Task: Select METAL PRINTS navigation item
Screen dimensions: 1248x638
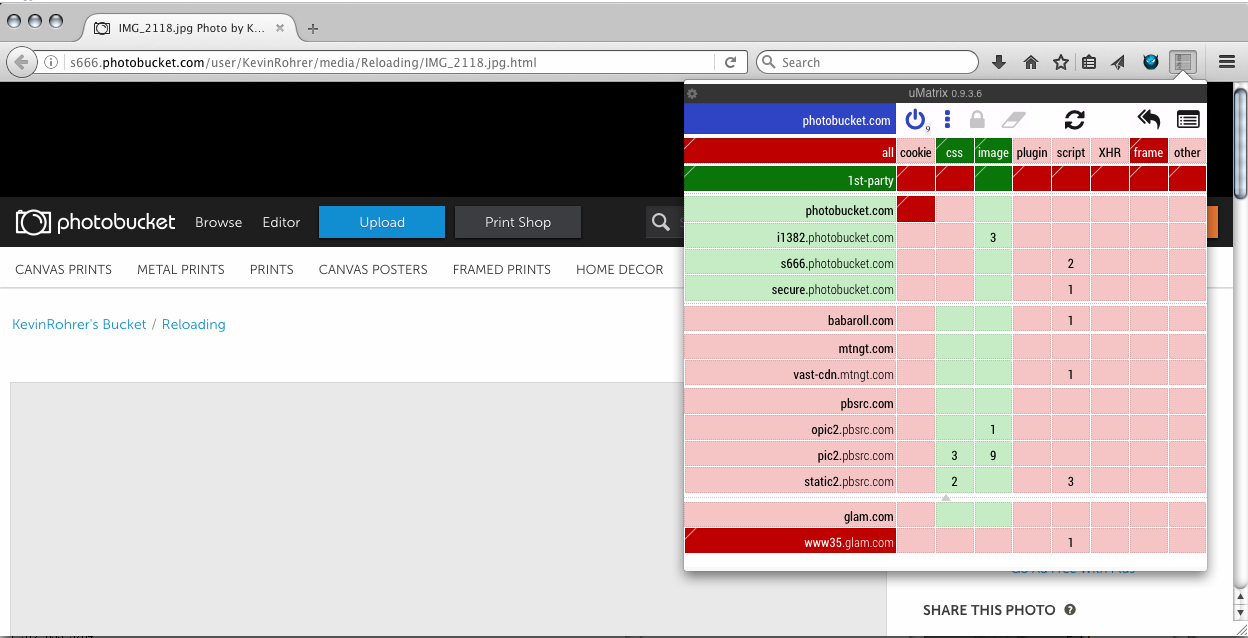Action: point(181,269)
